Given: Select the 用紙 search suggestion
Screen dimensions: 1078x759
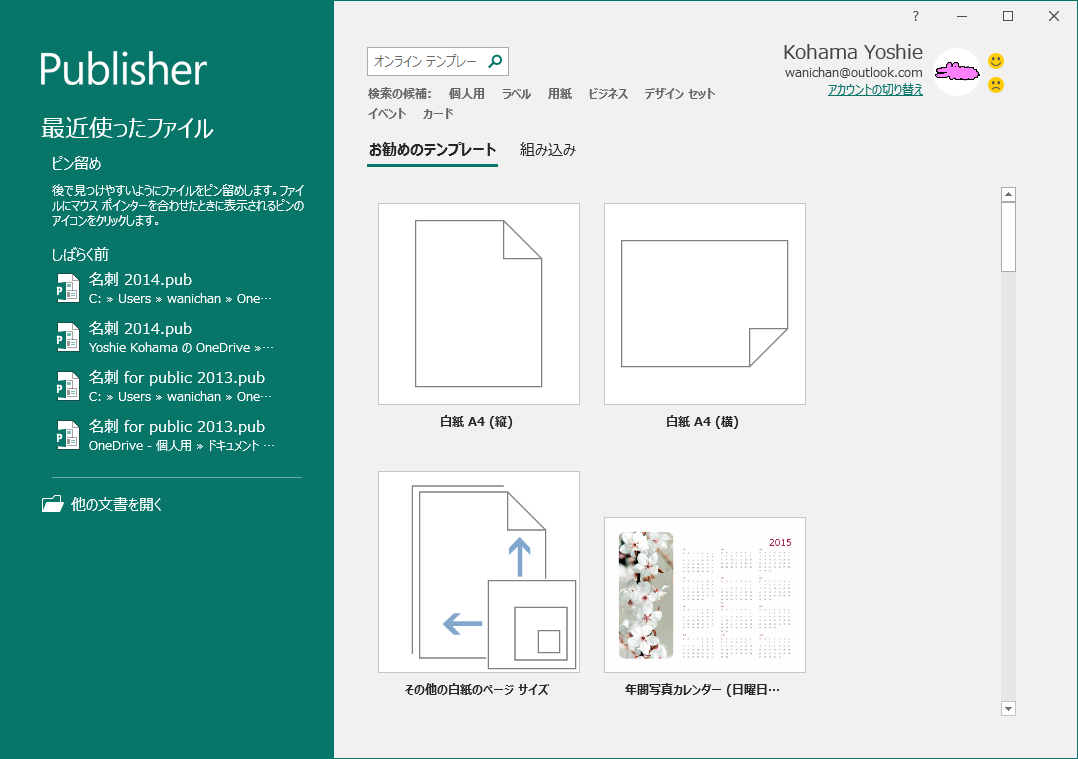Looking at the screenshot, I should tap(560, 94).
